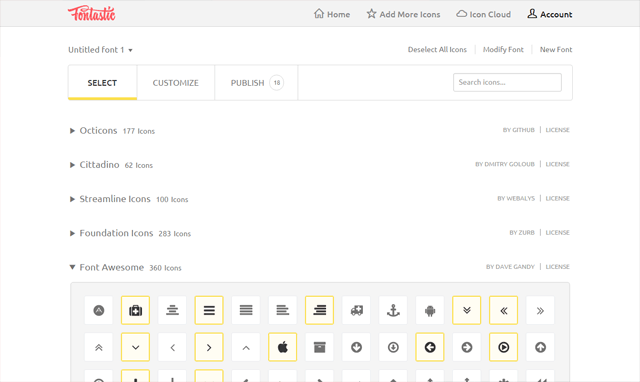Focus the Search icons field
This screenshot has height=382, width=640.
click(x=507, y=82)
